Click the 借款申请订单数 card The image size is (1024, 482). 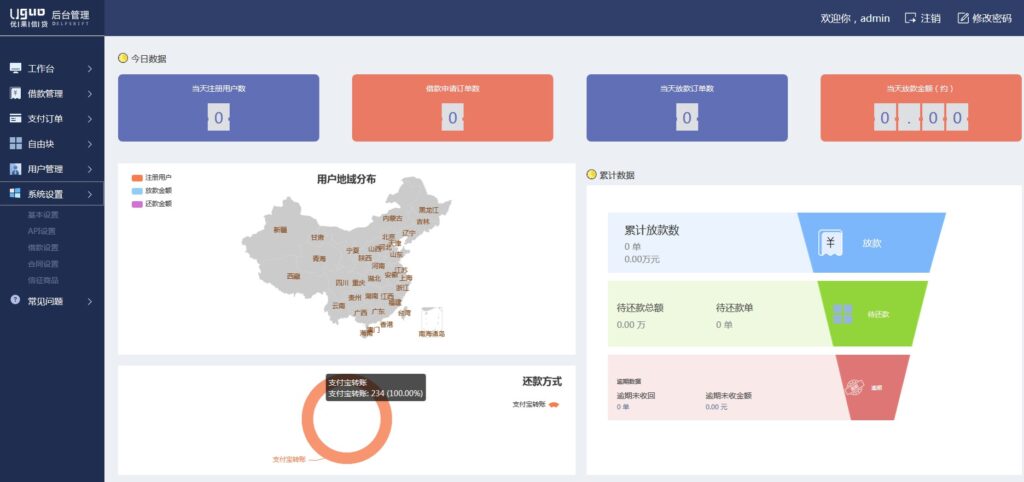tap(453, 108)
